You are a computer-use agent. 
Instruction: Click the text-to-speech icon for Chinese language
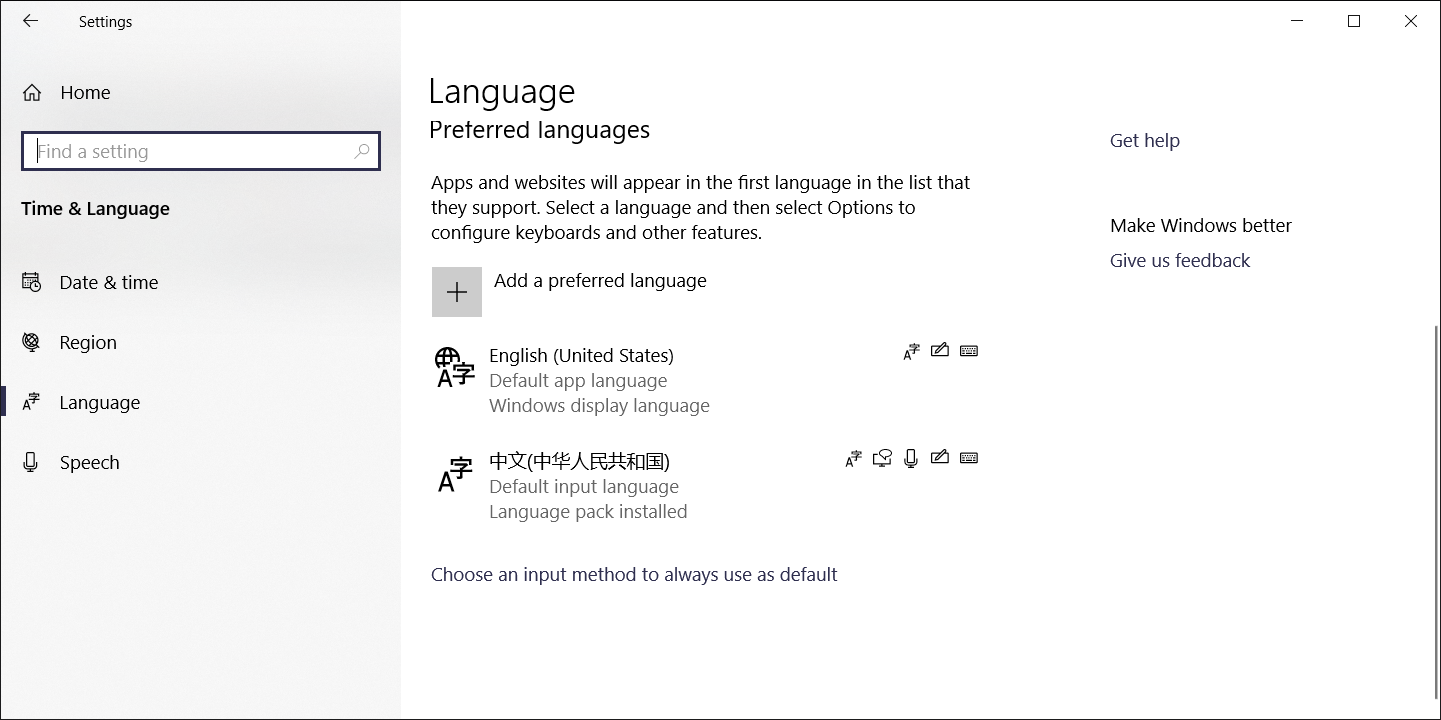point(882,458)
